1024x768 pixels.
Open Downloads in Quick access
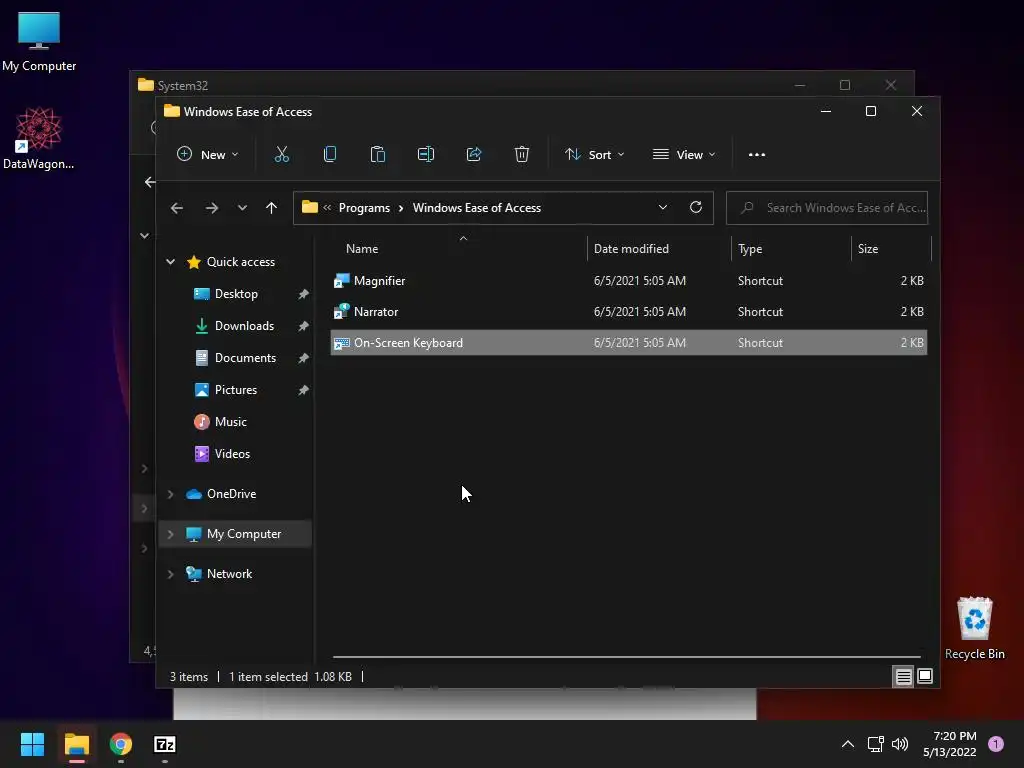point(244,326)
